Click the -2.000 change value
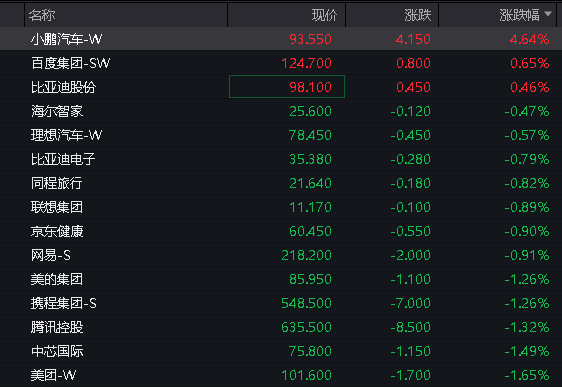 click(410, 255)
